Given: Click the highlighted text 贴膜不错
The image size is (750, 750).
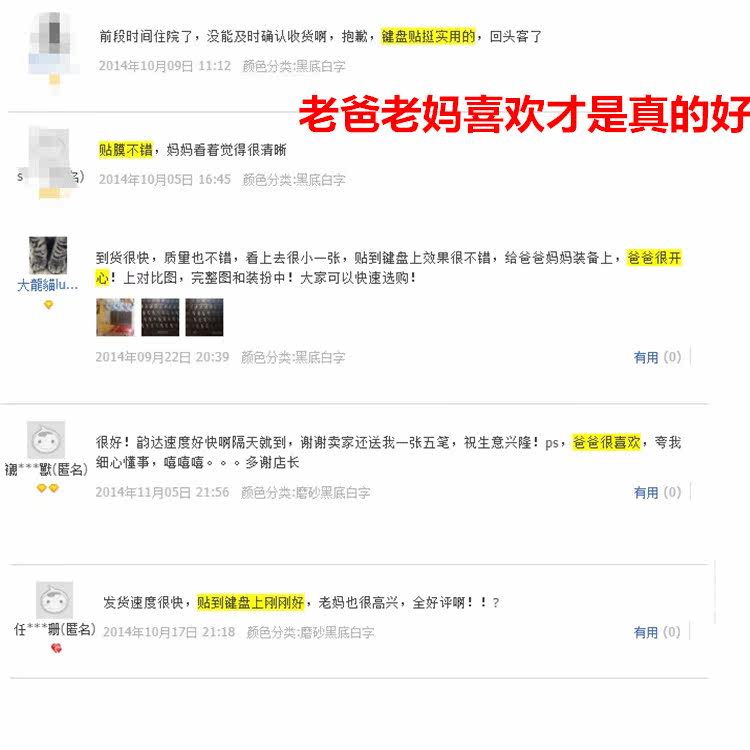Looking at the screenshot, I should click(x=125, y=150).
